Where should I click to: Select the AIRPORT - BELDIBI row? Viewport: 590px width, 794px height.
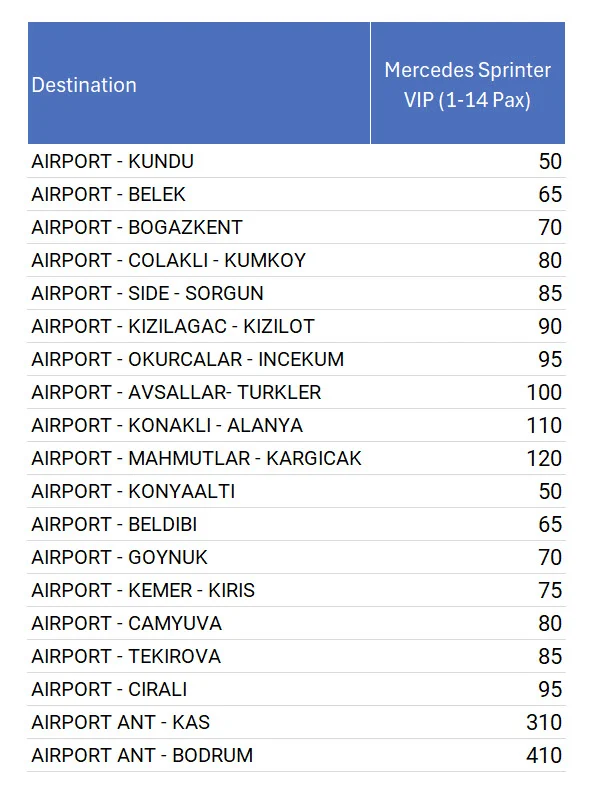pyautogui.click(x=296, y=524)
